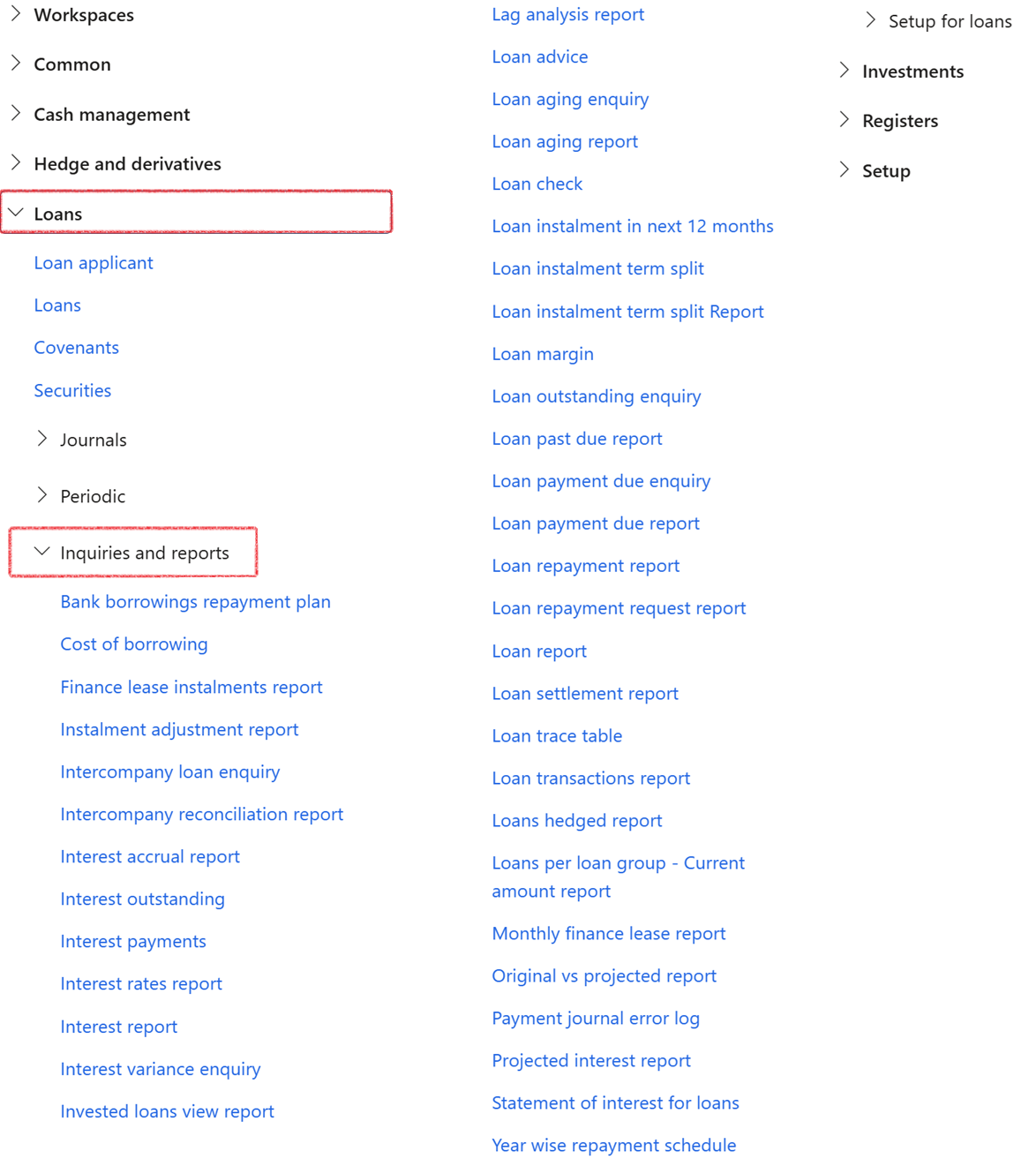Expand the Registers section
Viewport: 1036px width, 1174px height.
[x=845, y=120]
